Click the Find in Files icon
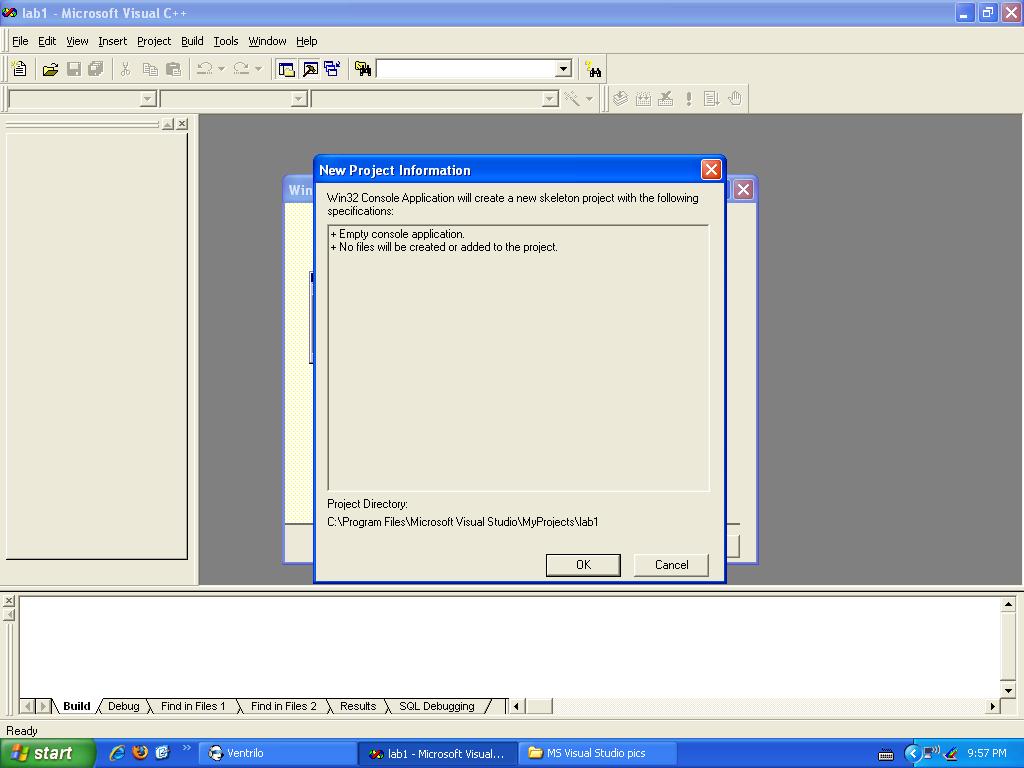The height and width of the screenshot is (768, 1024). coord(363,69)
